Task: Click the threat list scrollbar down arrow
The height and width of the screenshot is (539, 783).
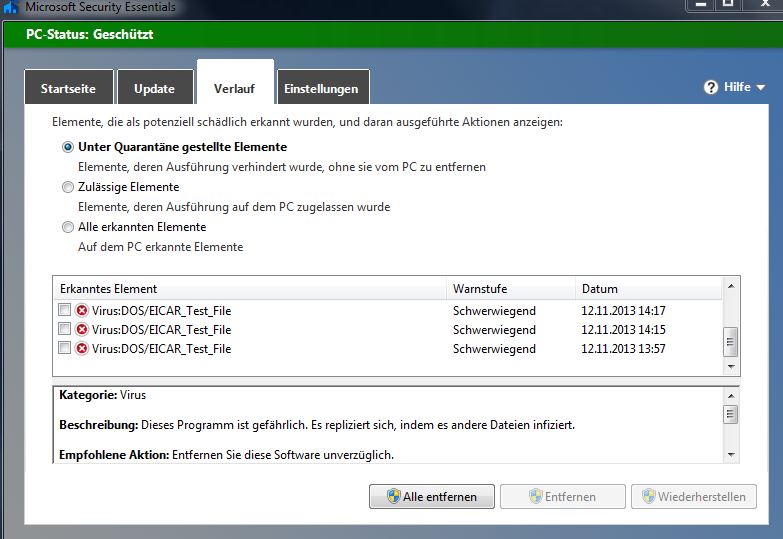Action: tap(731, 367)
